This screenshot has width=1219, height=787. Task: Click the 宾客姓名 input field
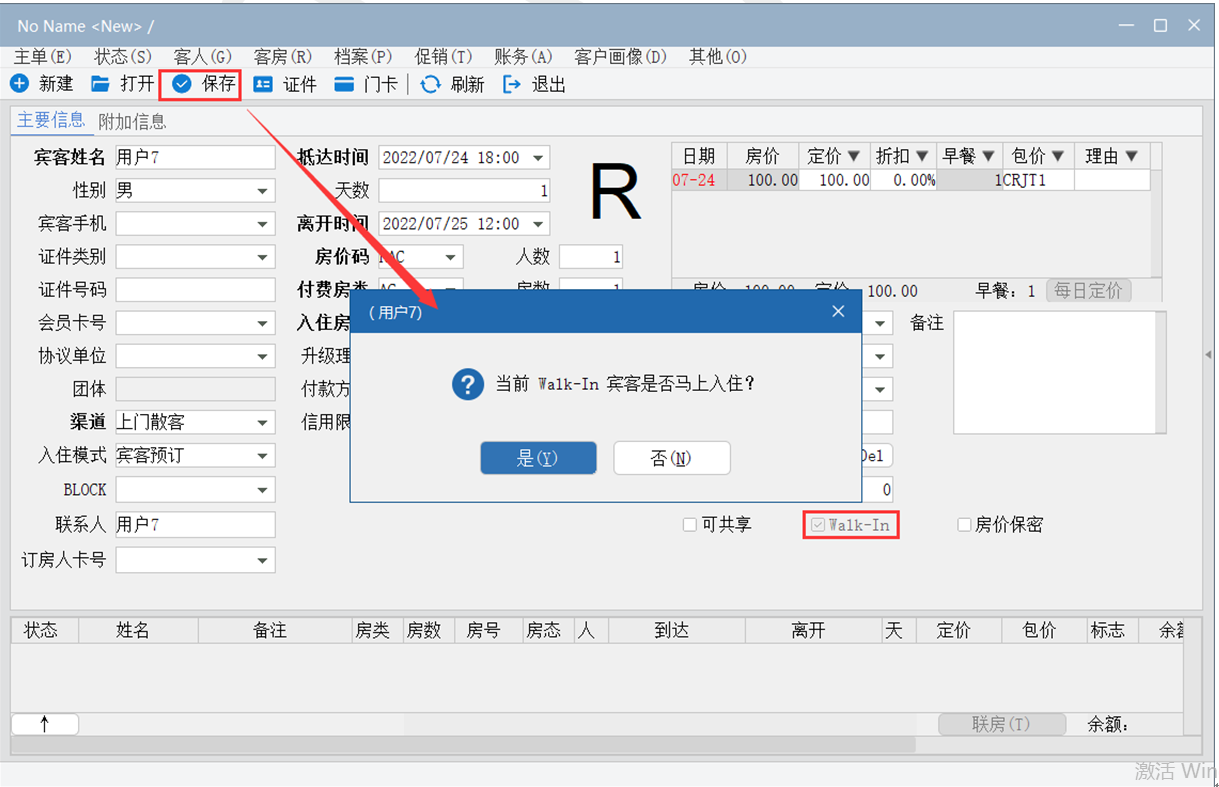coord(195,157)
